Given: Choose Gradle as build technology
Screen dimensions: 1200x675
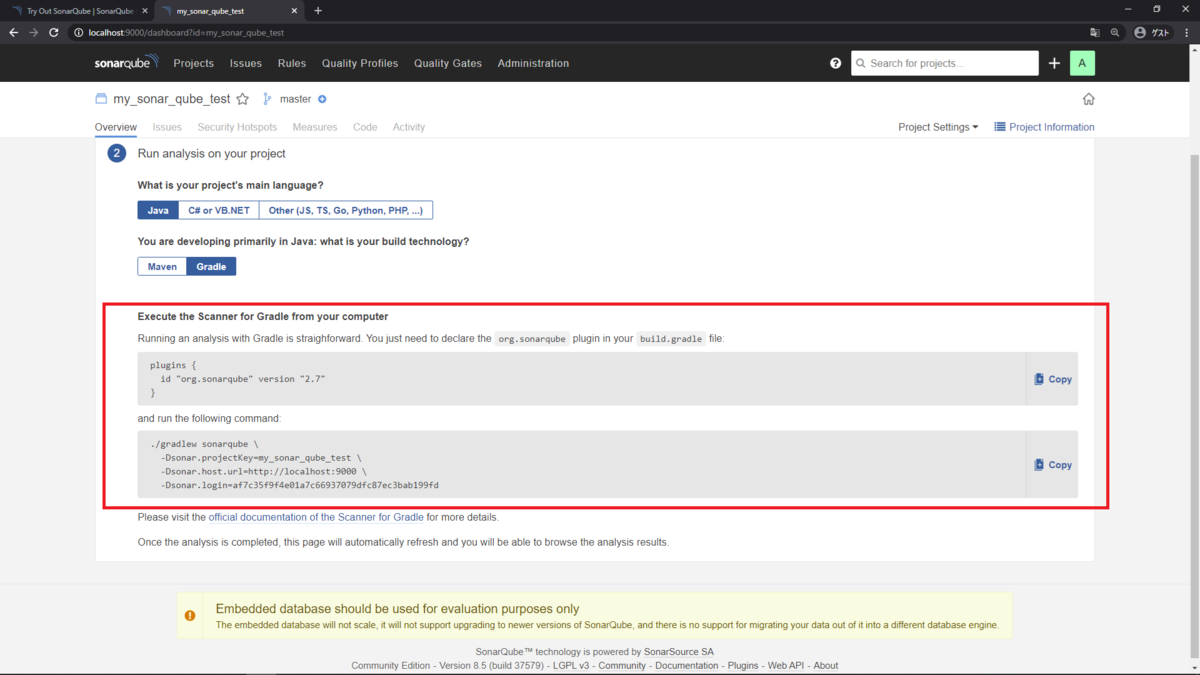Looking at the screenshot, I should (x=211, y=266).
